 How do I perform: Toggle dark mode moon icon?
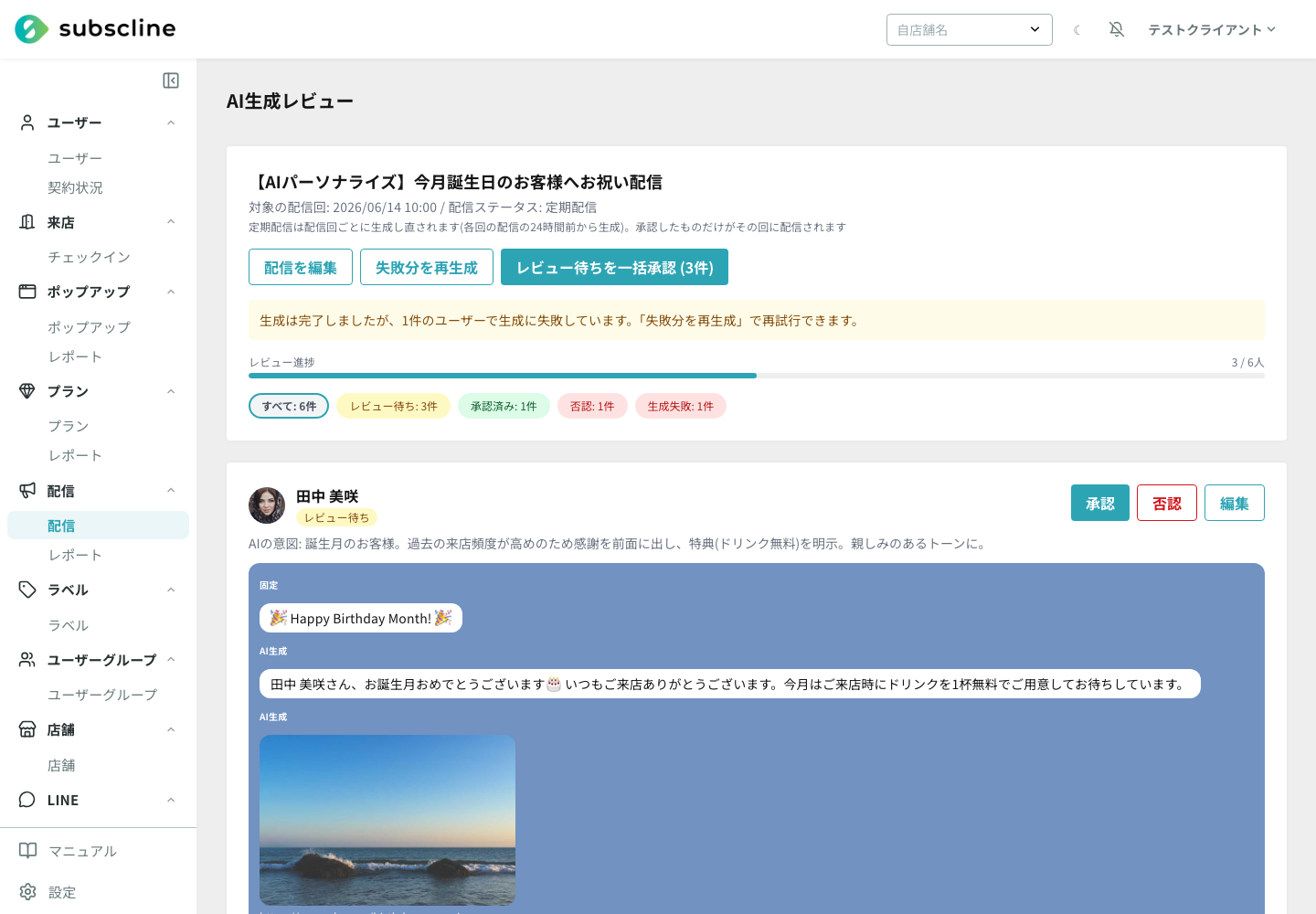click(x=1077, y=30)
